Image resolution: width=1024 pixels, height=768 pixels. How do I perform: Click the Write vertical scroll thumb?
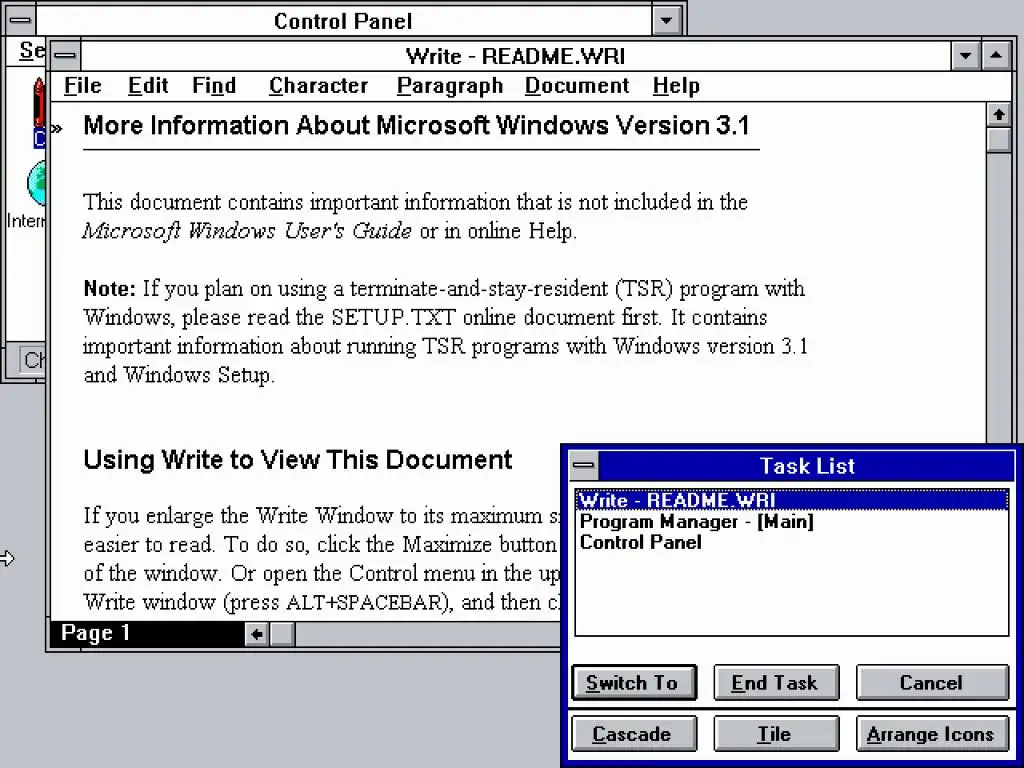point(999,140)
